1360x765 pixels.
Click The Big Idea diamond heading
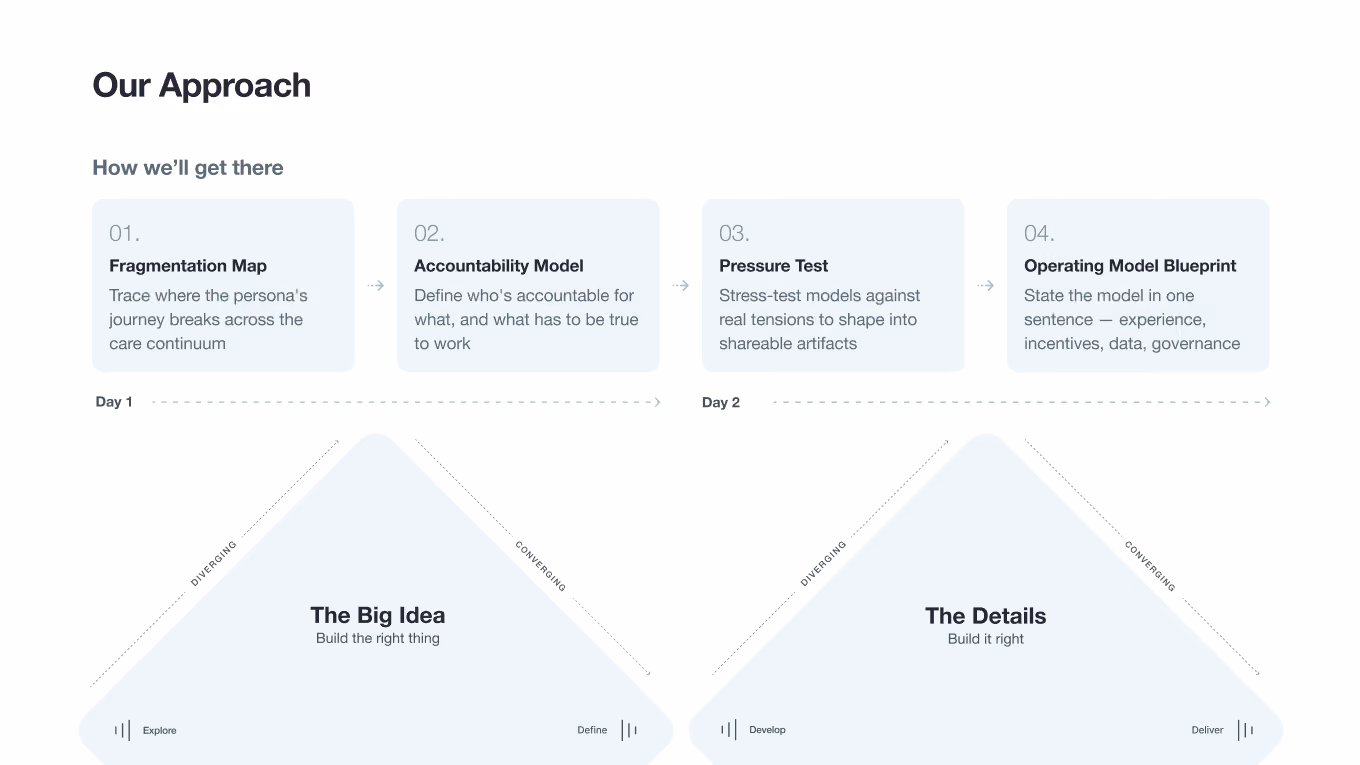point(378,615)
